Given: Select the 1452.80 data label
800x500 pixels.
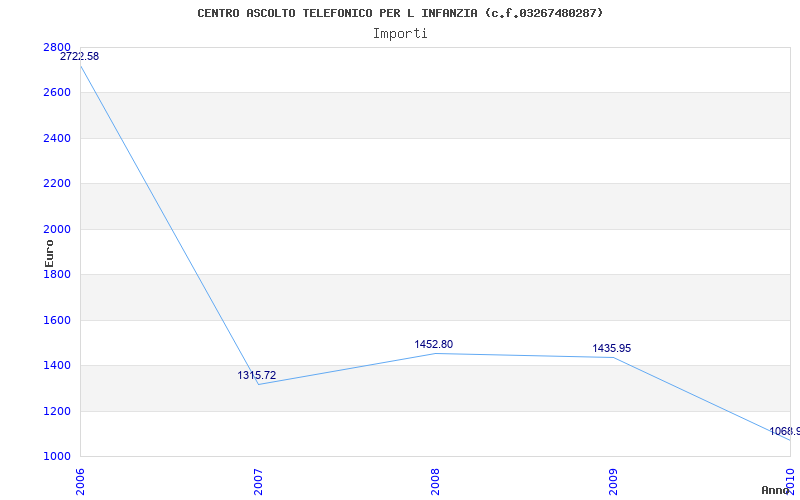Looking at the screenshot, I should click(434, 344).
